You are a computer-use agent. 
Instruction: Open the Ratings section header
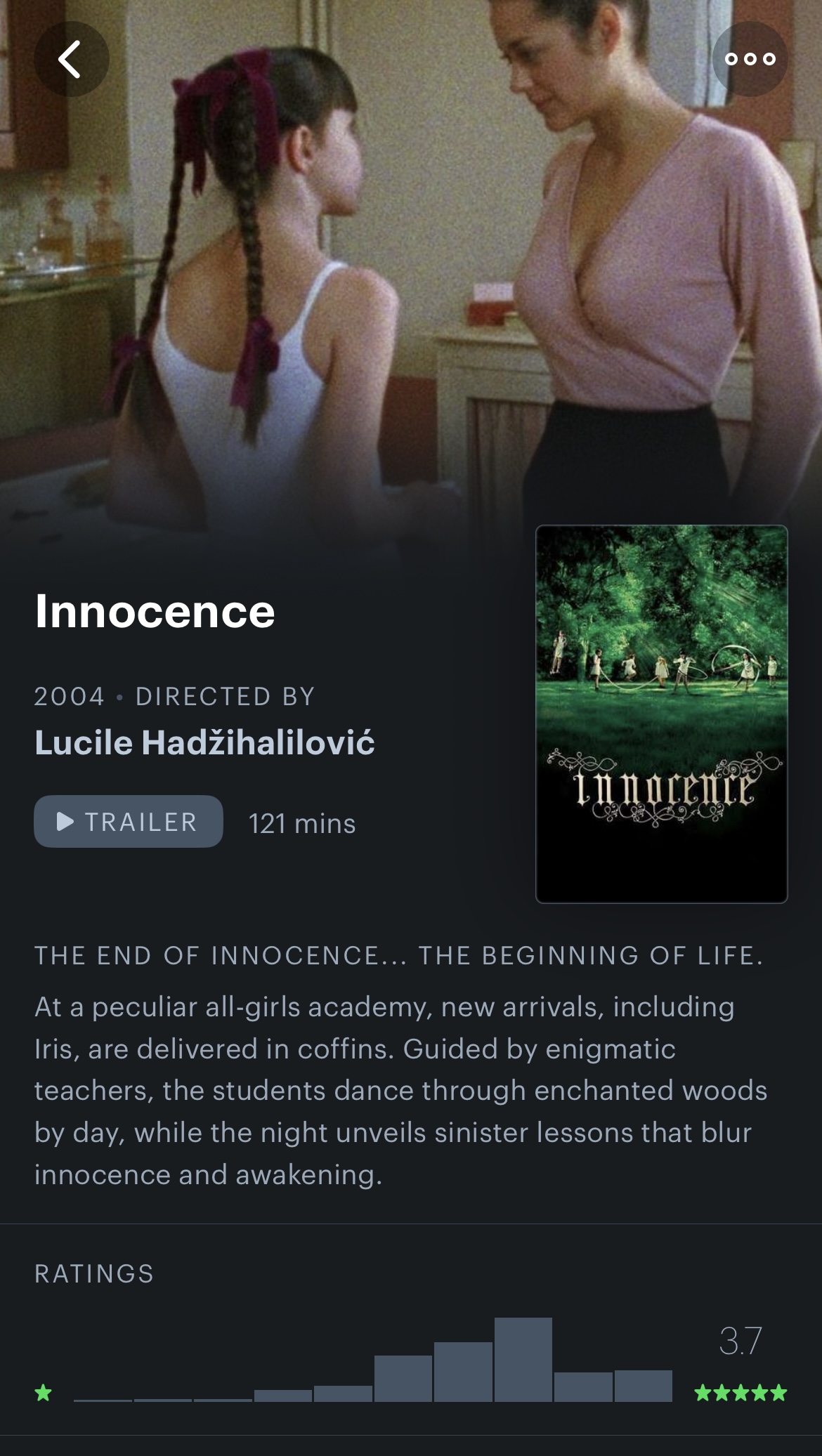[x=94, y=1273]
